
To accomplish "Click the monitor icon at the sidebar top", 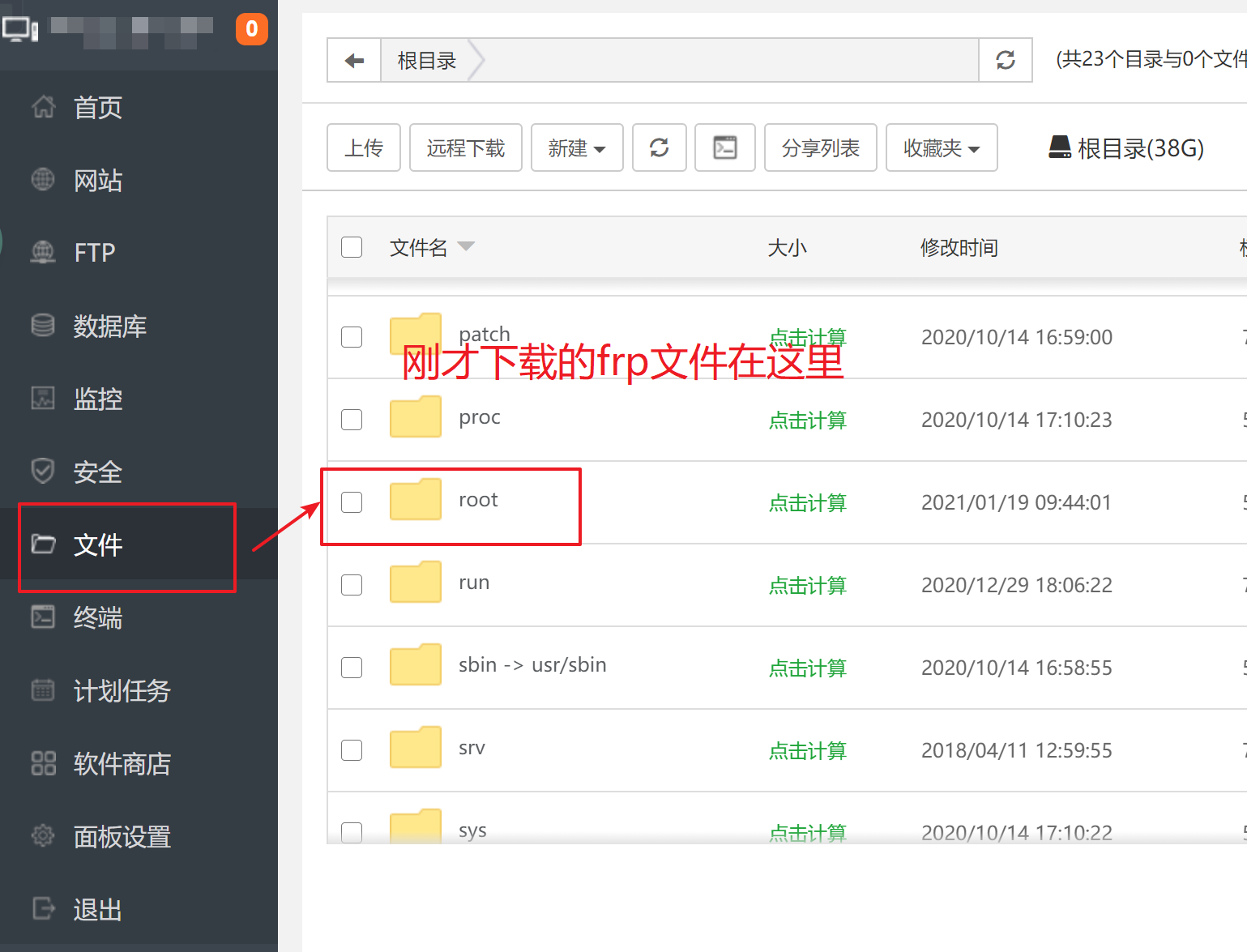I will click(x=19, y=29).
